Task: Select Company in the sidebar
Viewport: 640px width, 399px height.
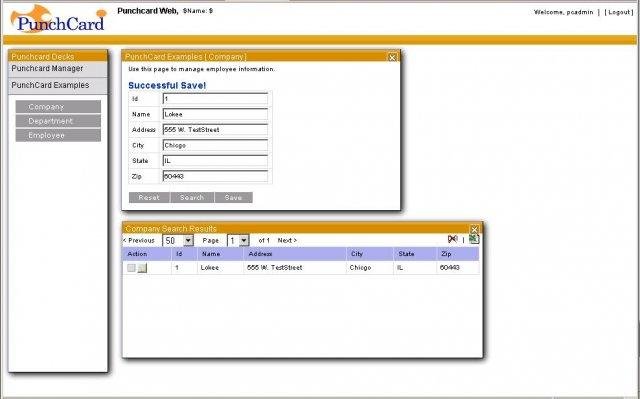Action: (x=58, y=107)
